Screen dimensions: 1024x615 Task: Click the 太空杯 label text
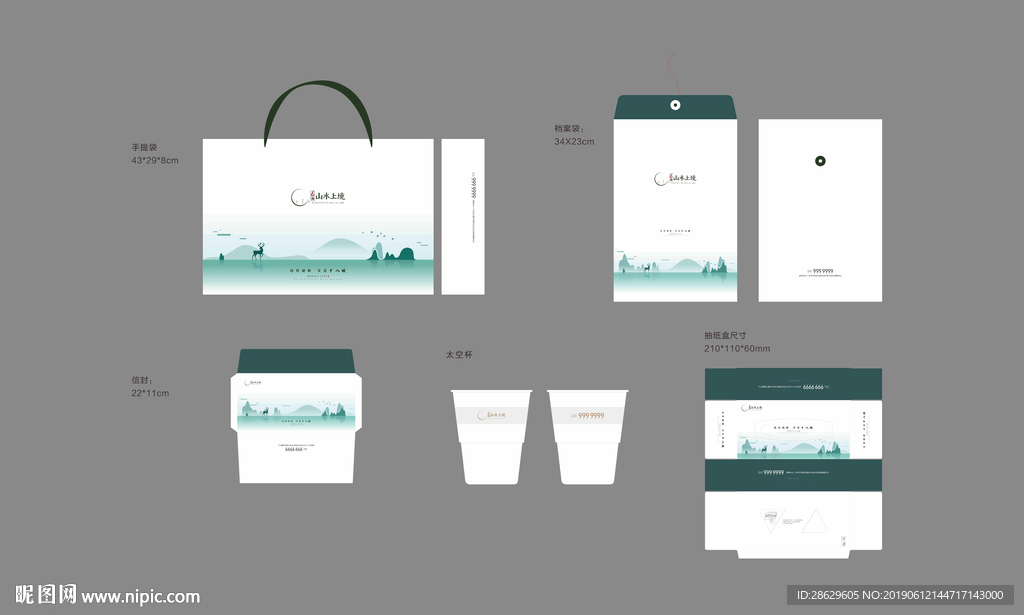(x=458, y=355)
